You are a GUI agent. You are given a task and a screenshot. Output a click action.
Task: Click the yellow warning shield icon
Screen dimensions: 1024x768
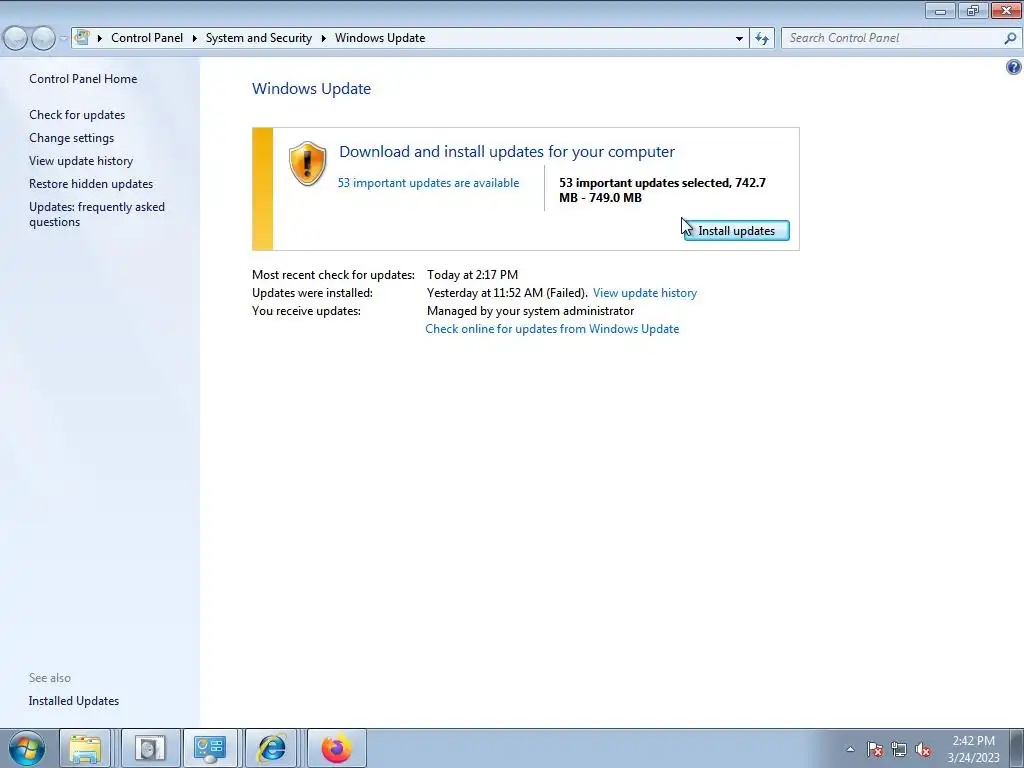[308, 163]
